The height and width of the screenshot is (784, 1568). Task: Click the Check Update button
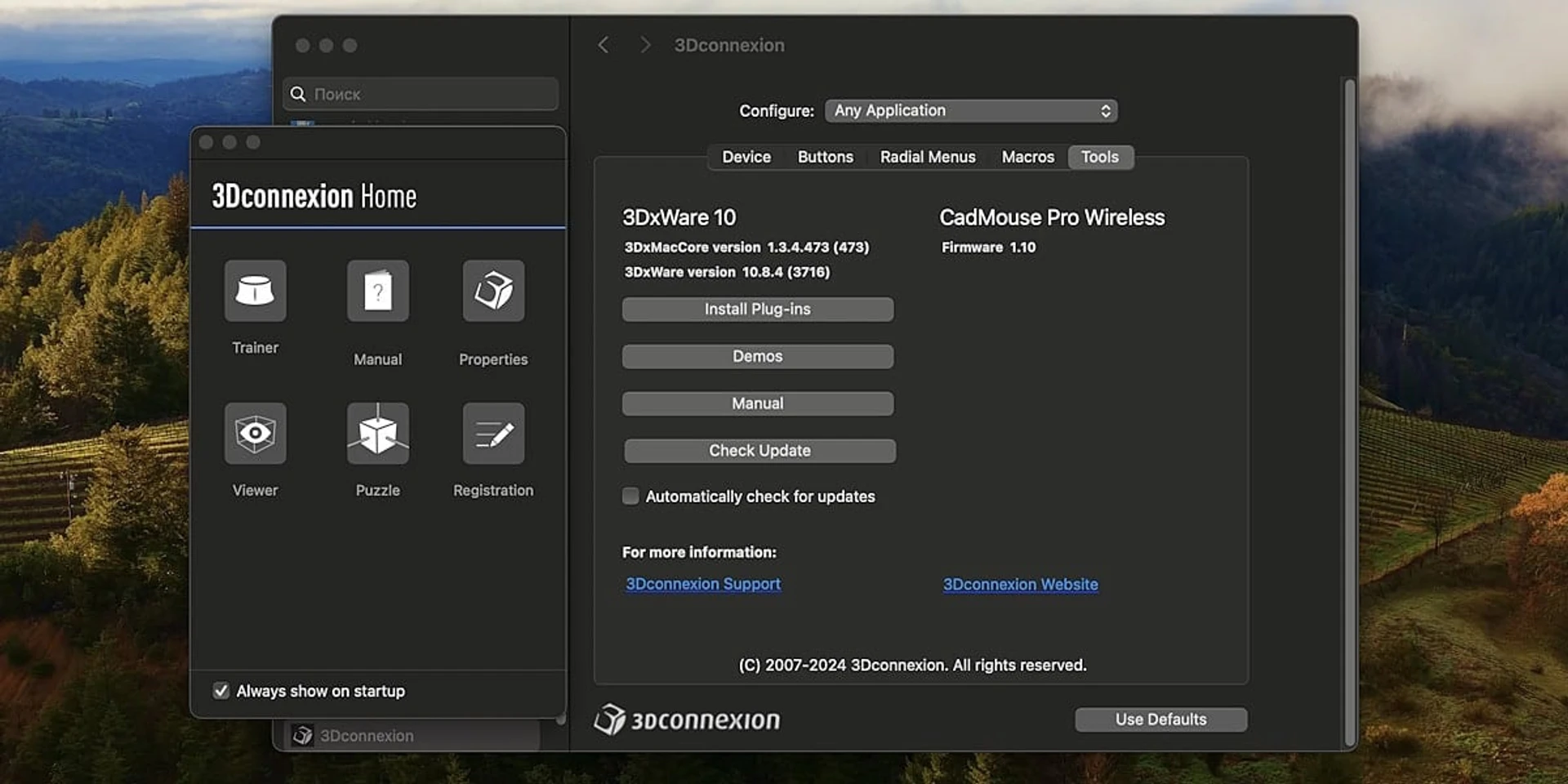tap(759, 451)
